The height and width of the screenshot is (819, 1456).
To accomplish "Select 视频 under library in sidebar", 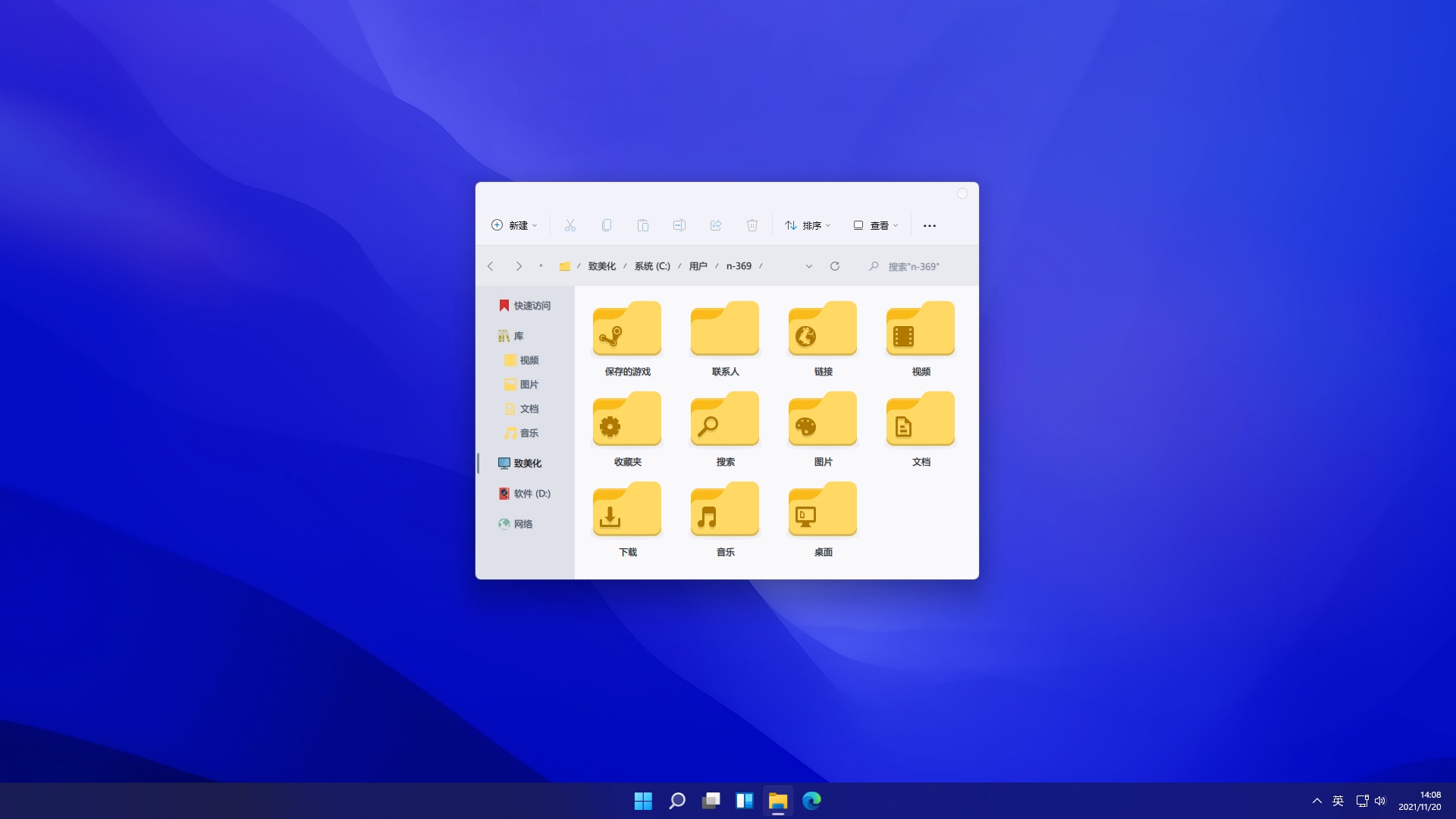I will (522, 360).
